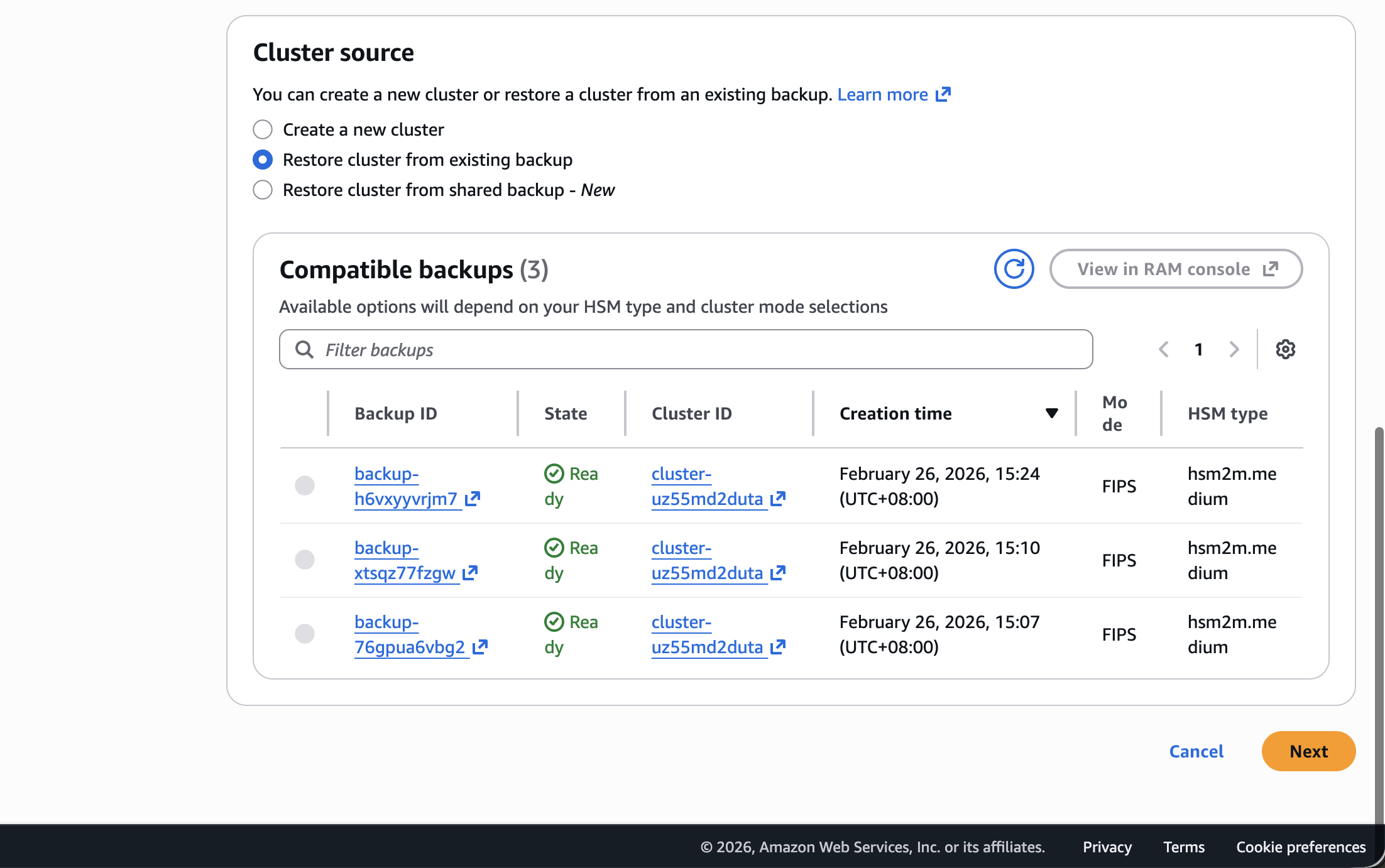Click external link icon beside first cluster-uz55md2duta
Screen dimensions: 1385x868
pyautogui.click(x=778, y=499)
